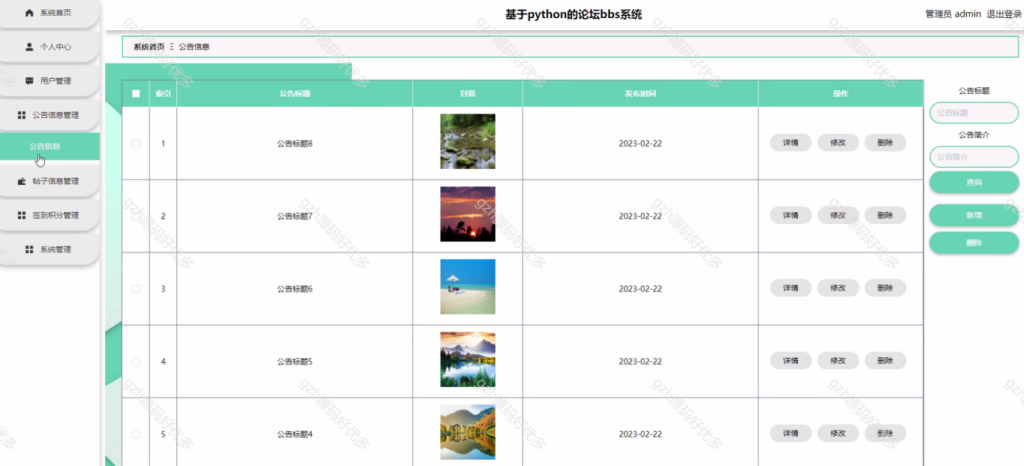
Task: Click the person icon for 个人中心
Action: click(29, 47)
